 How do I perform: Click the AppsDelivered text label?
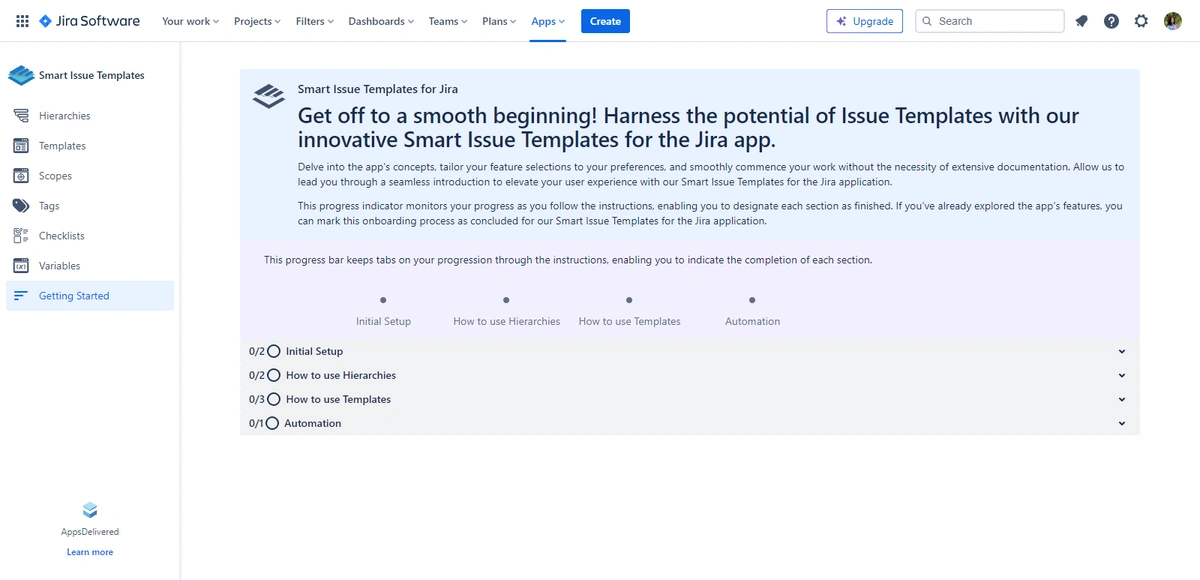click(90, 532)
